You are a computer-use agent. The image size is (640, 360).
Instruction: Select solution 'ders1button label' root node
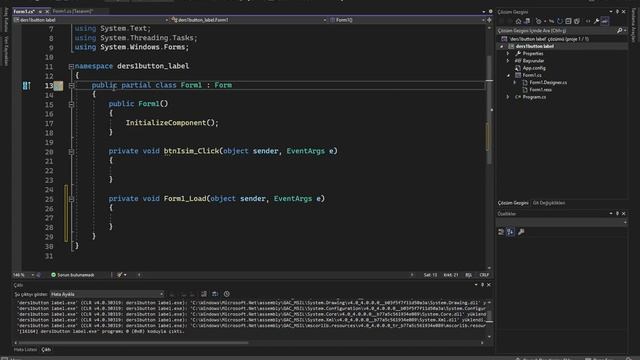[549, 39]
